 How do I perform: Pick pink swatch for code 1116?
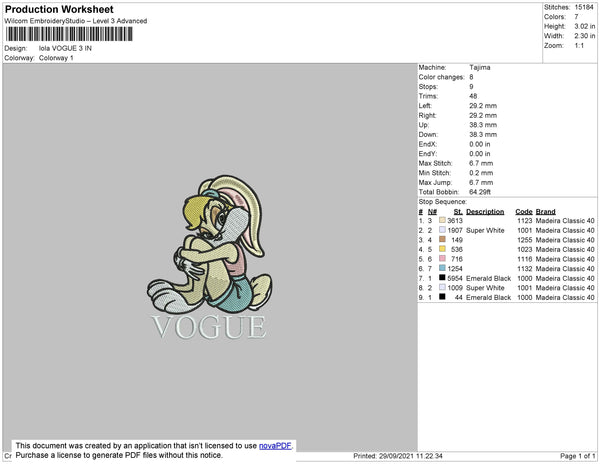pyautogui.click(x=442, y=258)
